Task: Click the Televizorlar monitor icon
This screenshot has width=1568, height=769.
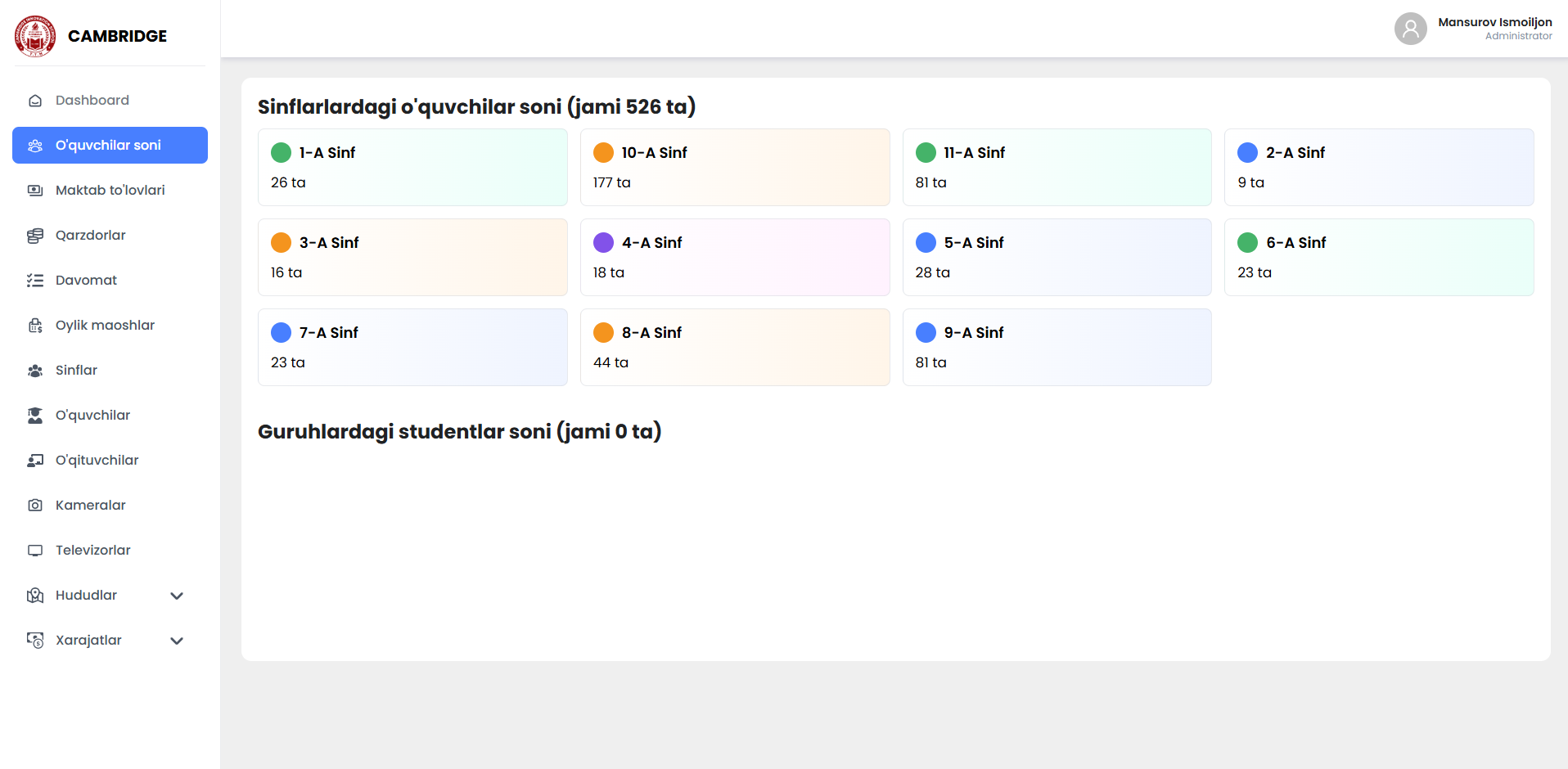Action: 35,551
